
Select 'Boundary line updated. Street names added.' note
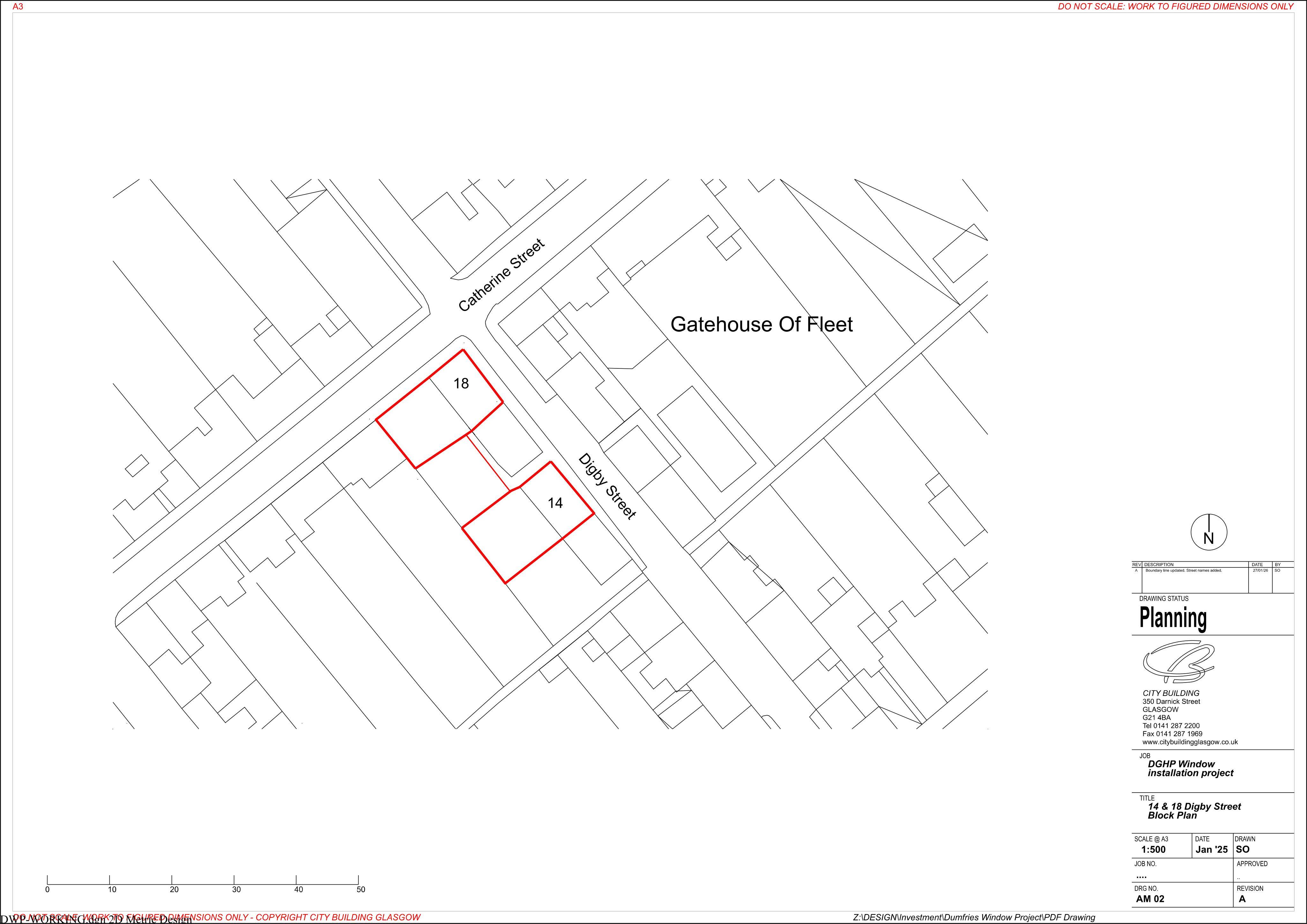(1184, 570)
